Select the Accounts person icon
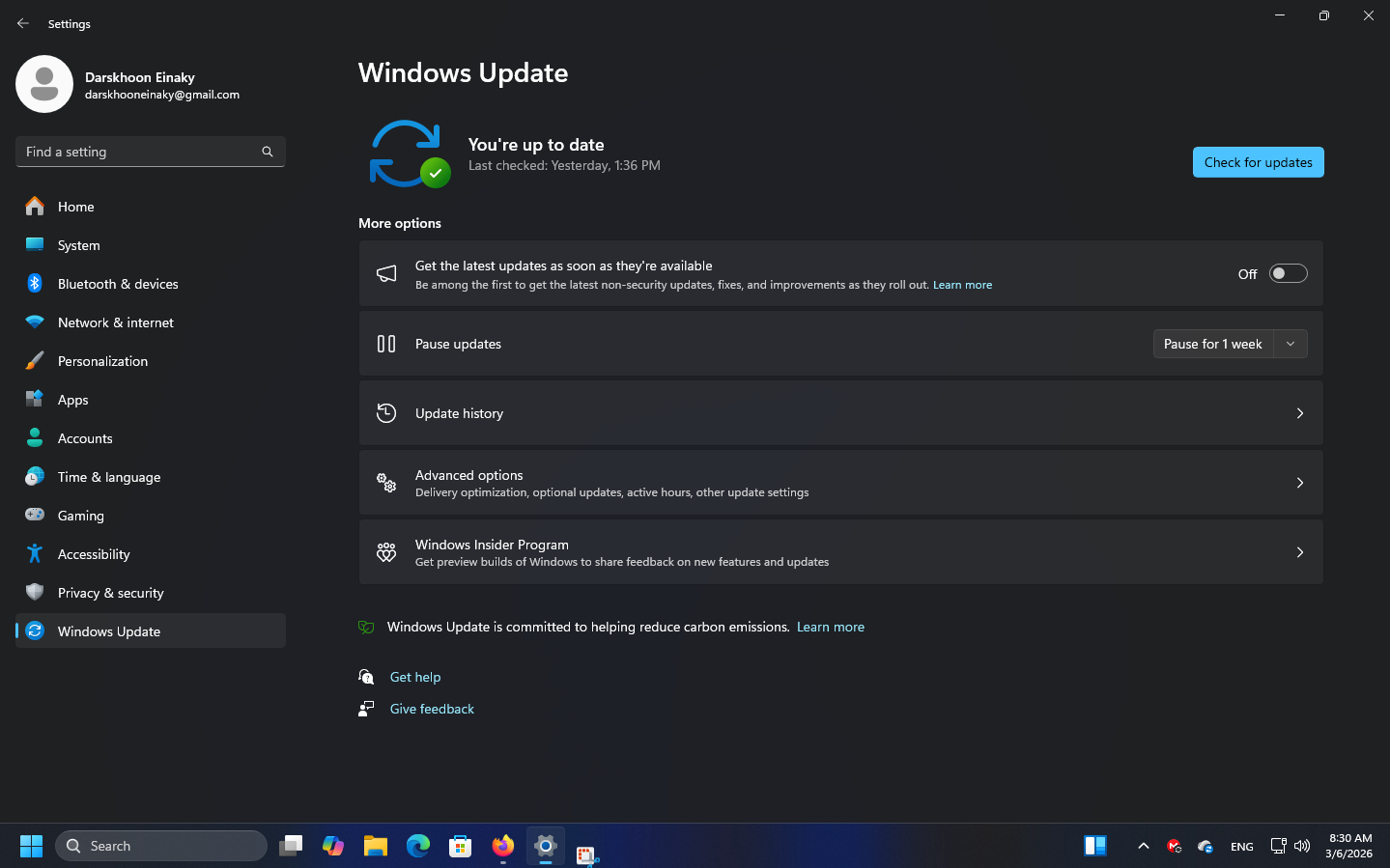The height and width of the screenshot is (868, 1390). click(35, 437)
